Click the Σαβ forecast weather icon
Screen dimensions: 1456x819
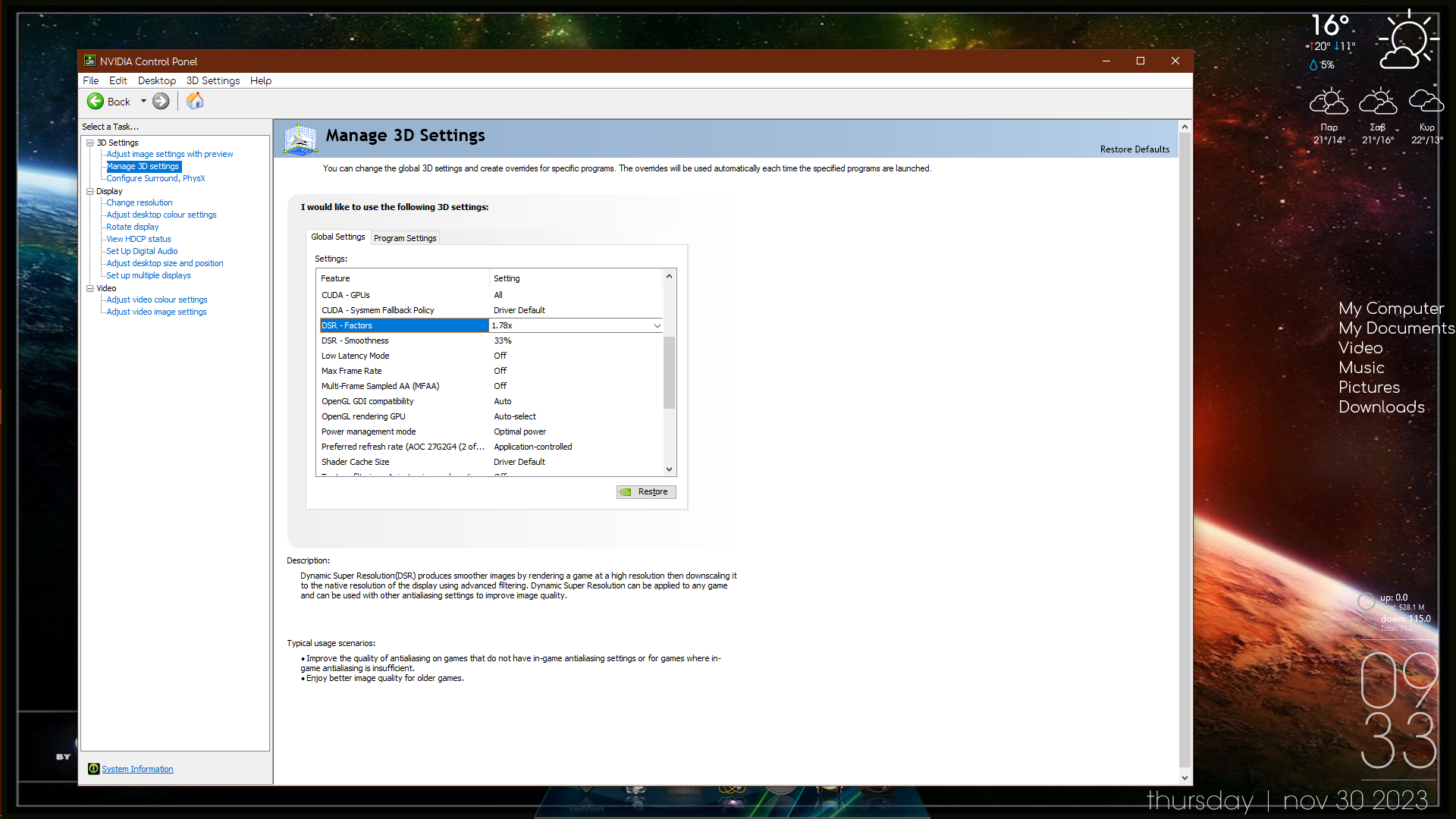coord(1378,102)
